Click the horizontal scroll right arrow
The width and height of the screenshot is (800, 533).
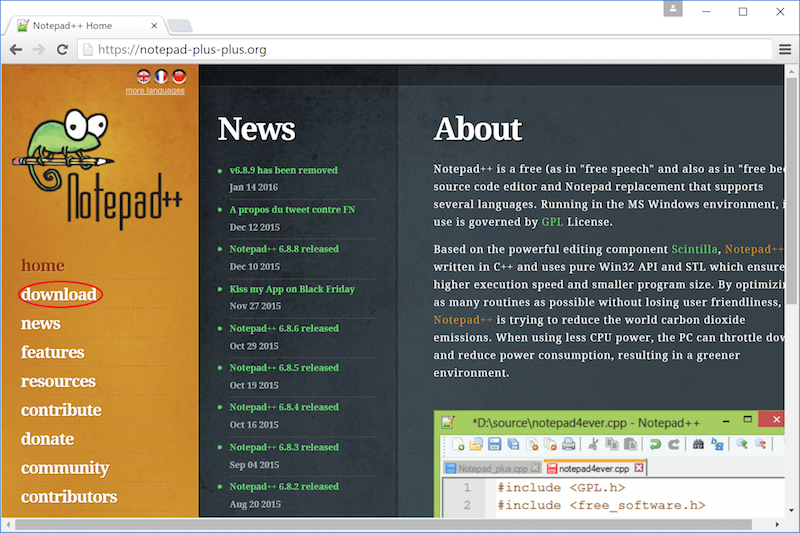(x=777, y=524)
